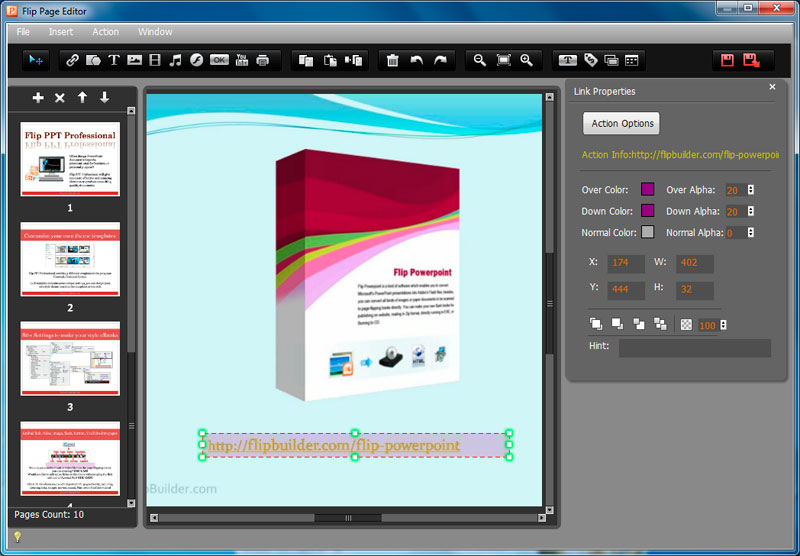Click the canvas horizontal scrollbar thumb
Viewport: 800px width, 556px height.
pos(348,518)
